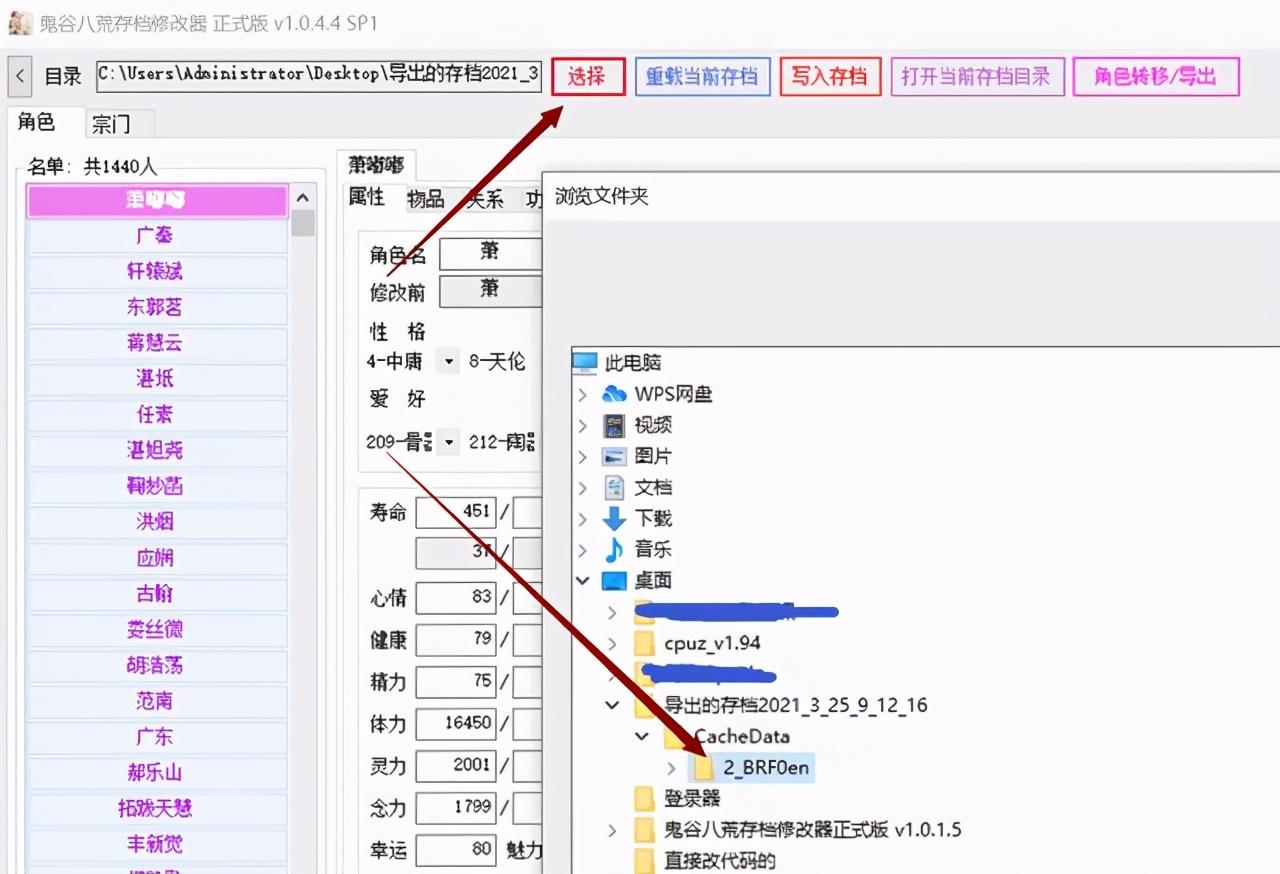This screenshot has height=874, width=1280.
Task: Select the 视频 video library icon
Action: (x=614, y=425)
